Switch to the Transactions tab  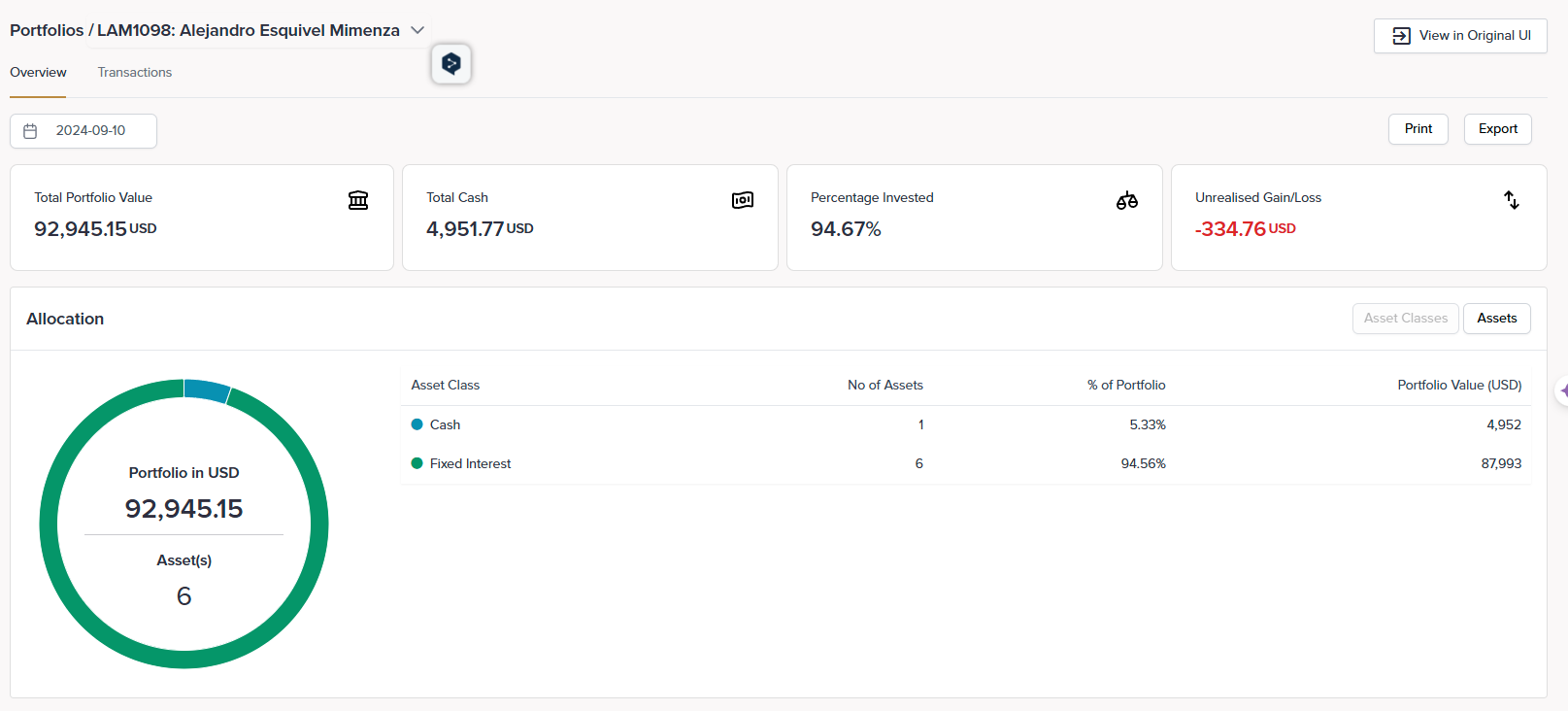pos(135,73)
